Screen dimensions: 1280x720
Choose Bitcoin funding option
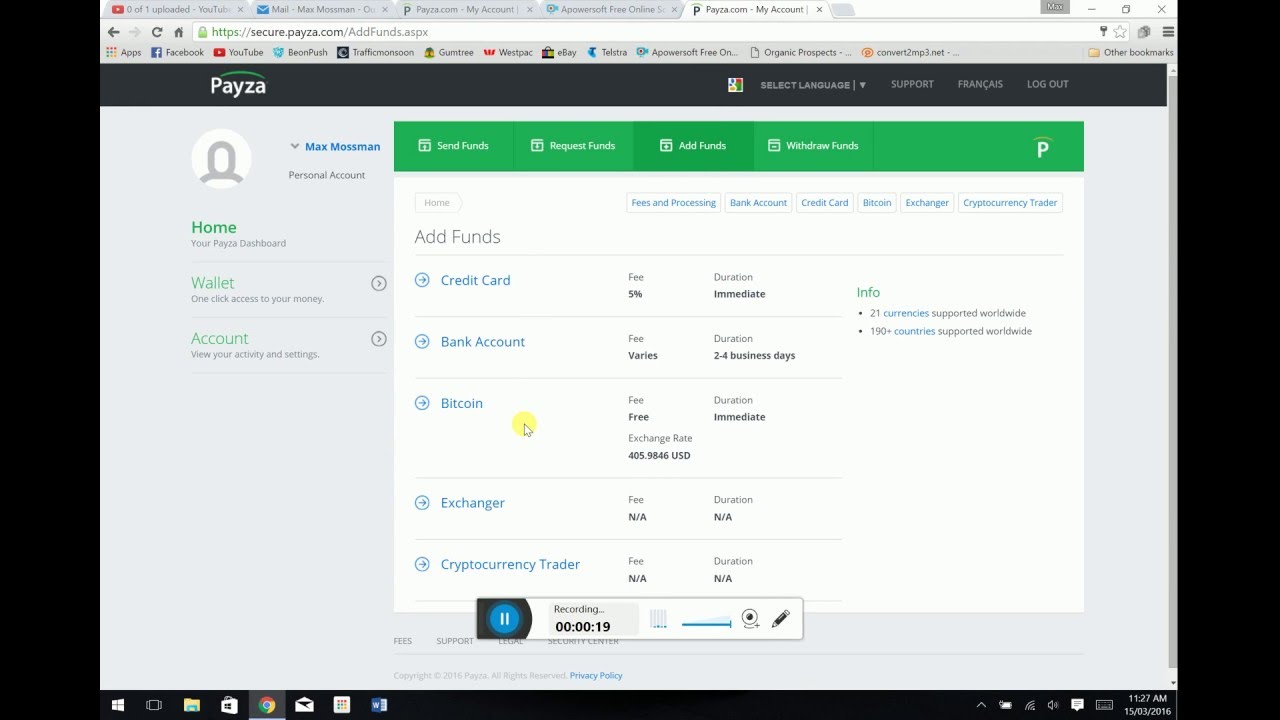coord(461,403)
